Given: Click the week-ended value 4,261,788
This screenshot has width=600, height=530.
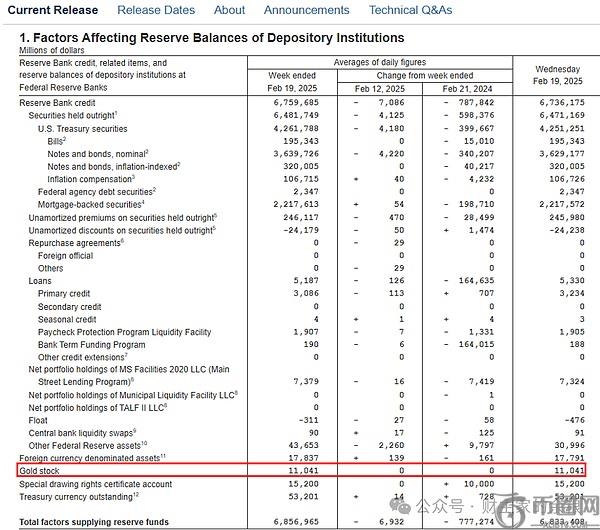Looking at the screenshot, I should point(296,129).
